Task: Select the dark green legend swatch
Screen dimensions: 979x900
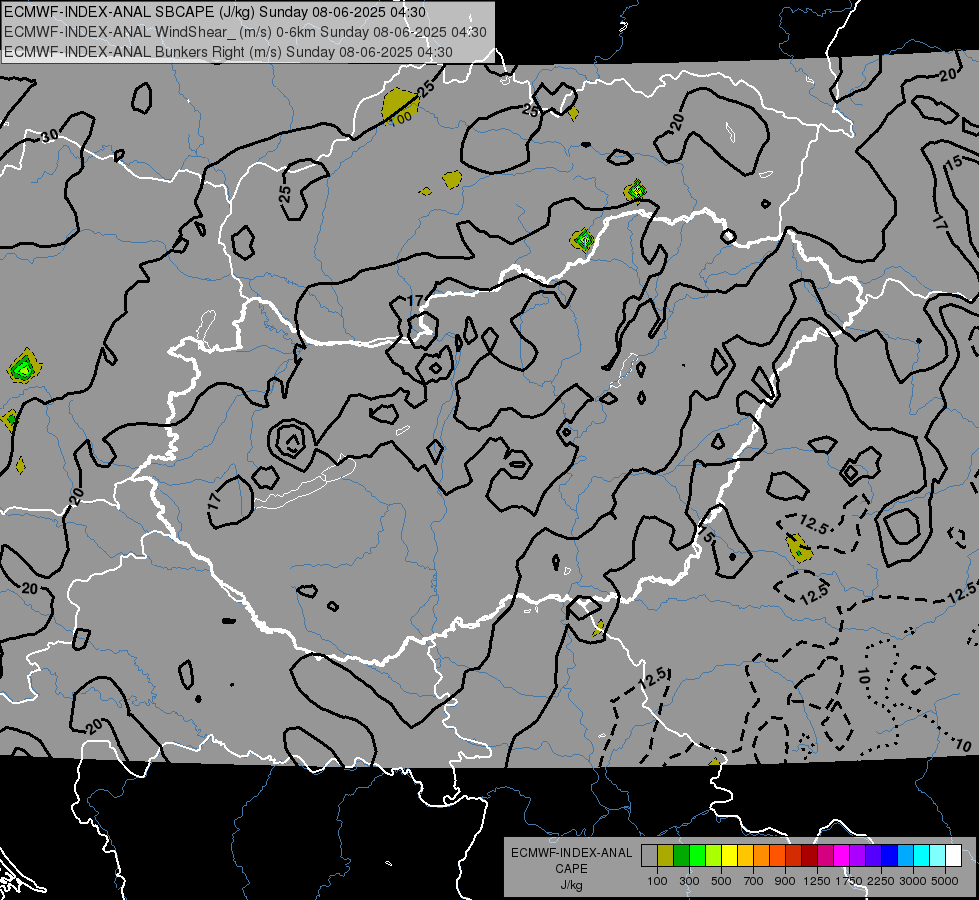Action: pyautogui.click(x=681, y=855)
